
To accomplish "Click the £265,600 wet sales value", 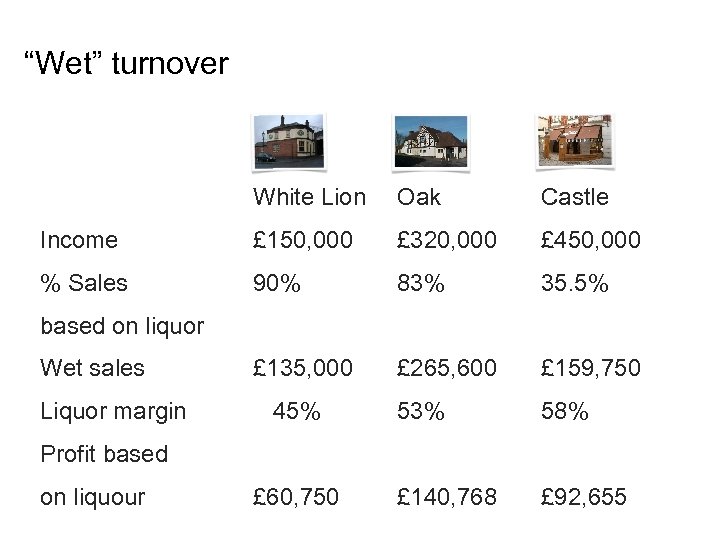I will click(x=447, y=368).
